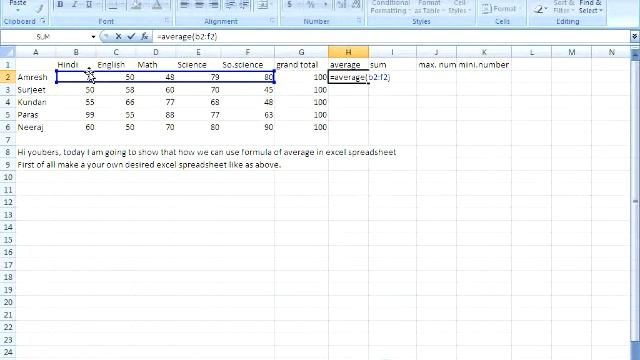640x360 pixels.
Task: Click the 'mini.number' header cell
Action: click(484, 64)
